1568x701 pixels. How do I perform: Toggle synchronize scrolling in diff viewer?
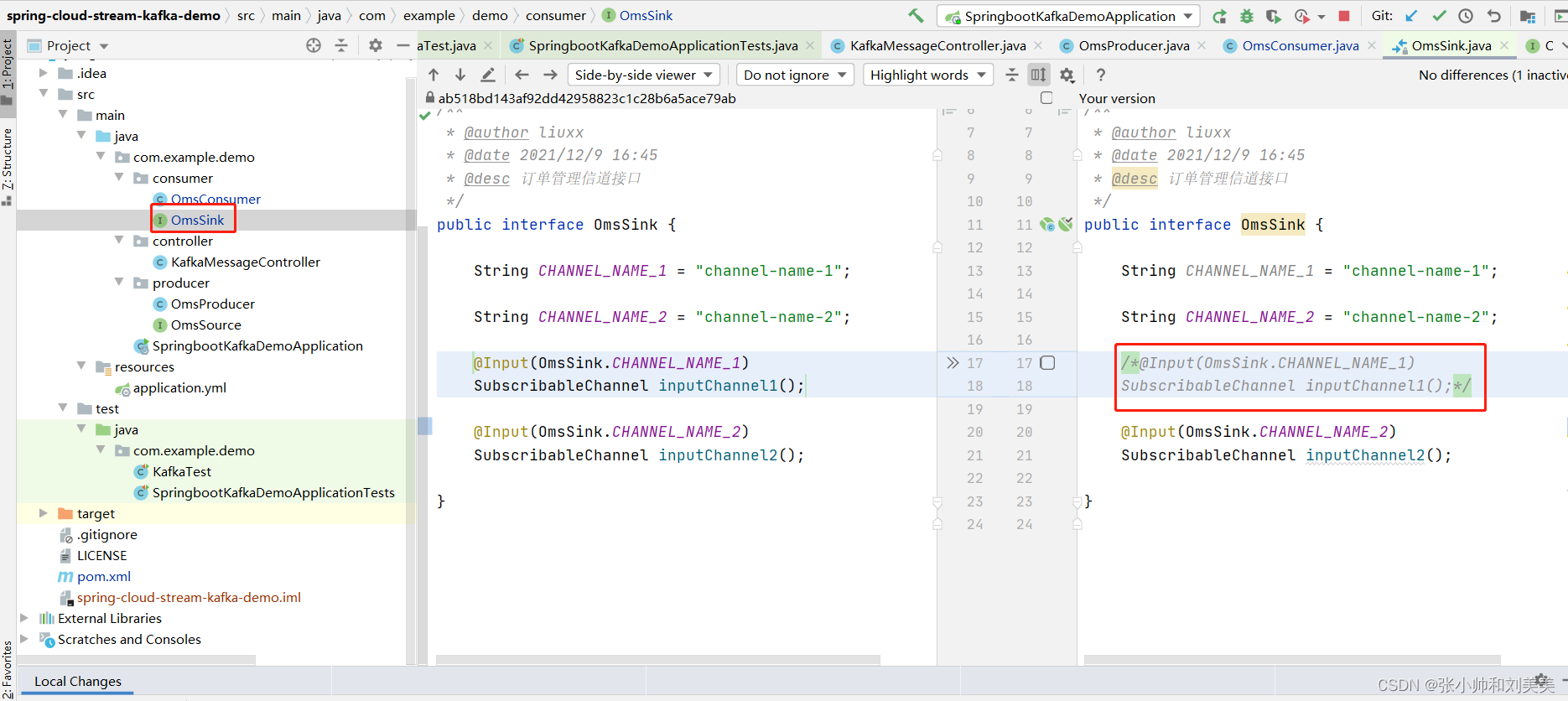(1039, 75)
